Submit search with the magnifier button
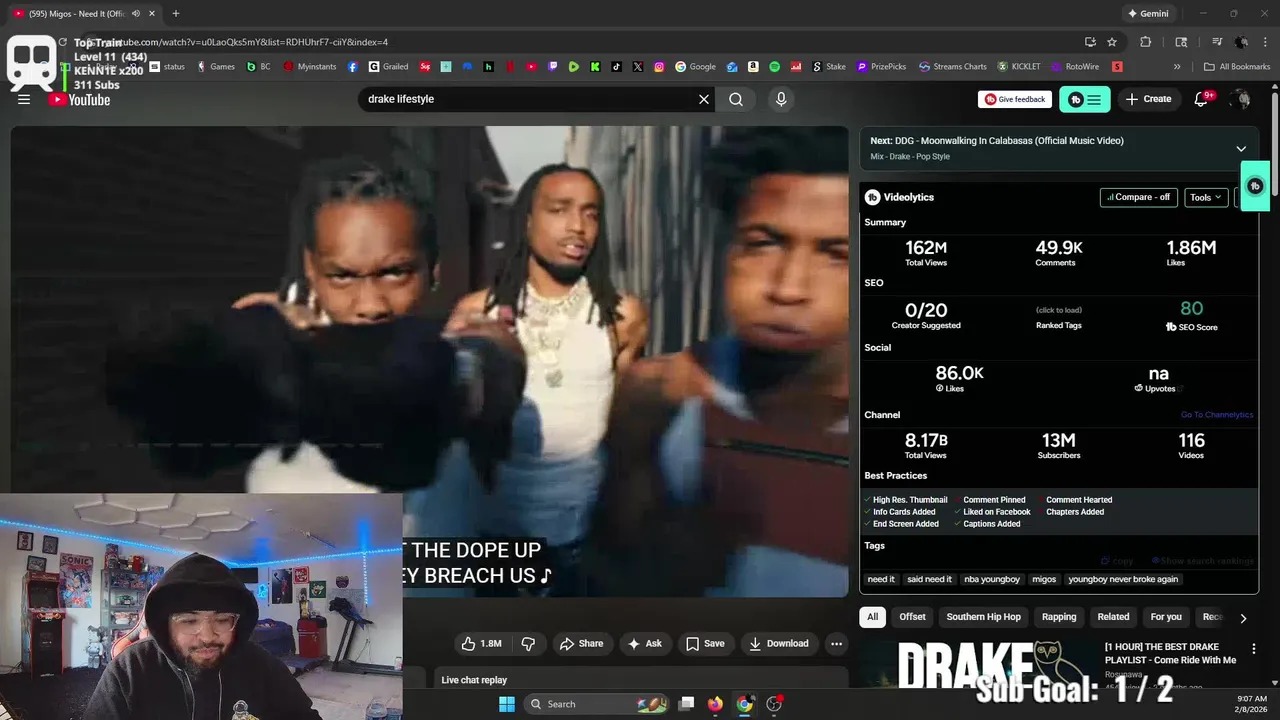The height and width of the screenshot is (720, 1280). [x=736, y=99]
